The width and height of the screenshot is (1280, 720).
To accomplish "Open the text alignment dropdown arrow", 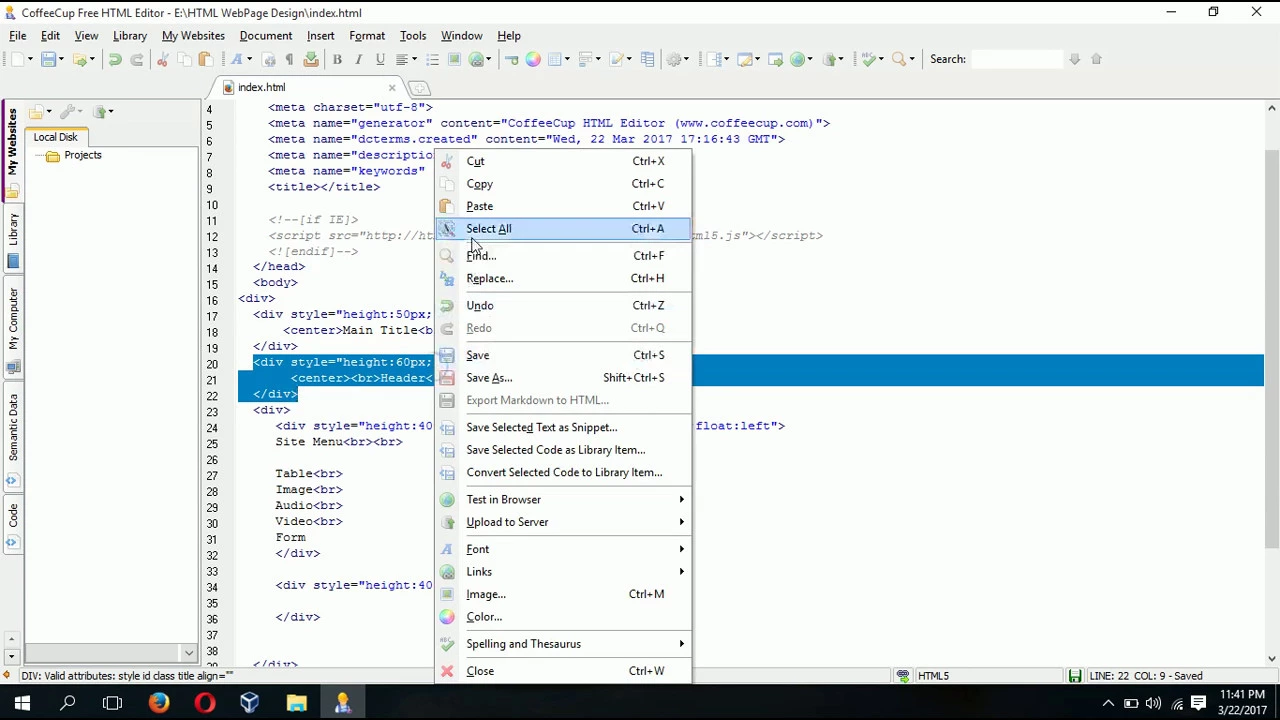I will click(x=415, y=59).
